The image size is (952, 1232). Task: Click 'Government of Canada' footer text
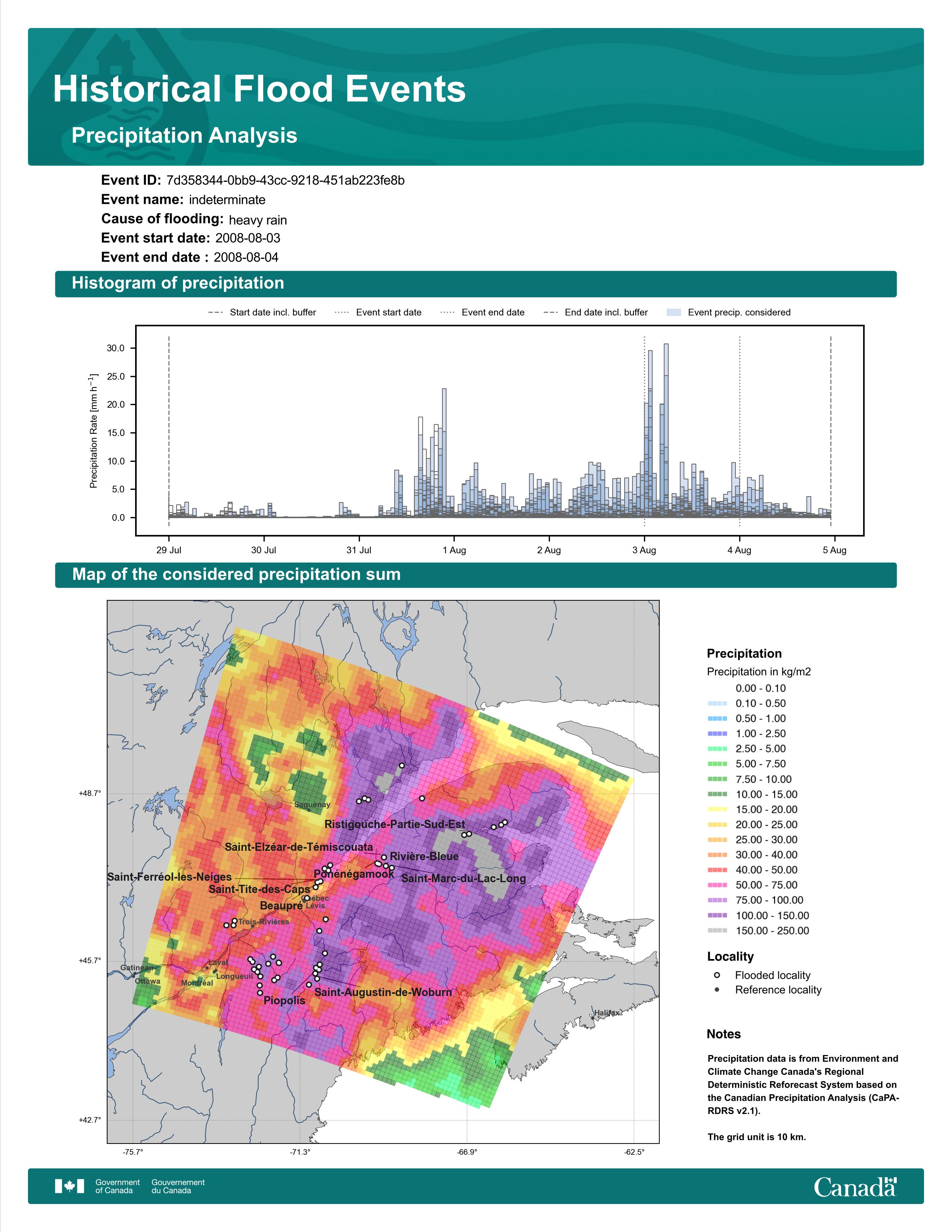point(117,1186)
